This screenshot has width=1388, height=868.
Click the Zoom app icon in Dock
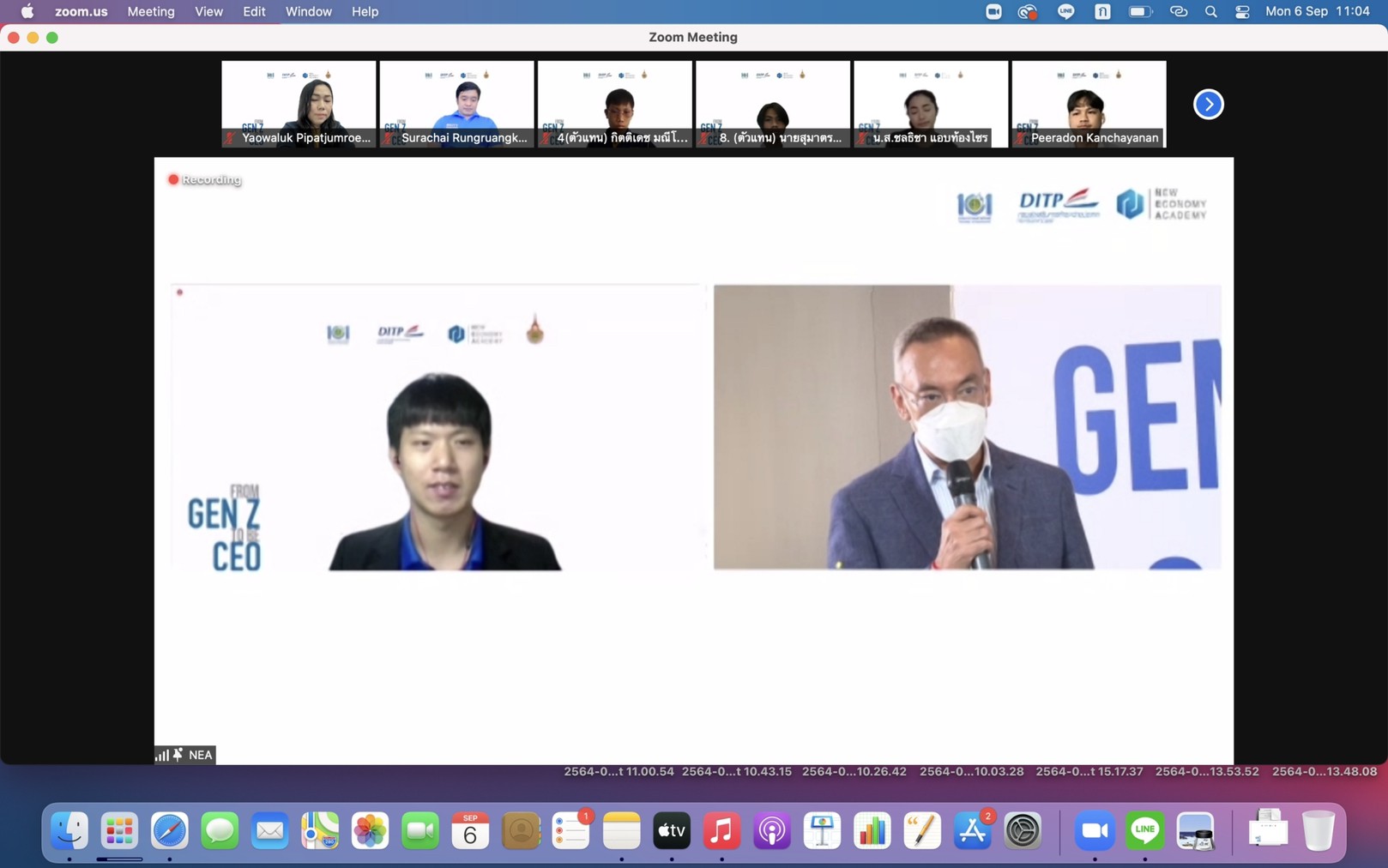pyautogui.click(x=1095, y=830)
